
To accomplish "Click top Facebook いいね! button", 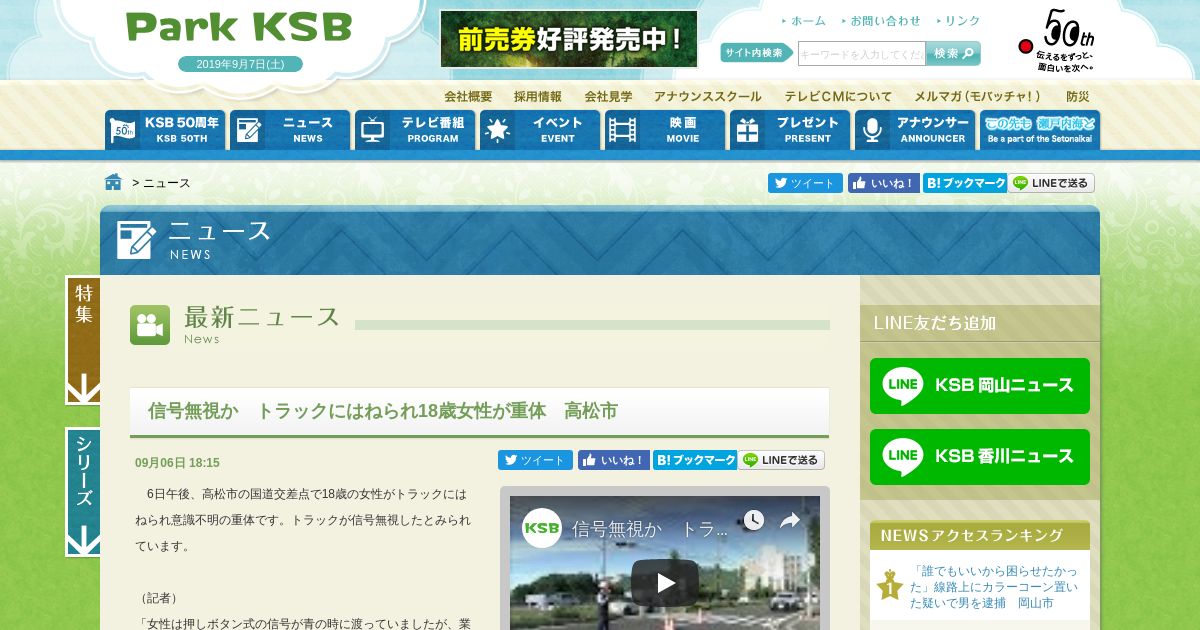I will [884, 183].
